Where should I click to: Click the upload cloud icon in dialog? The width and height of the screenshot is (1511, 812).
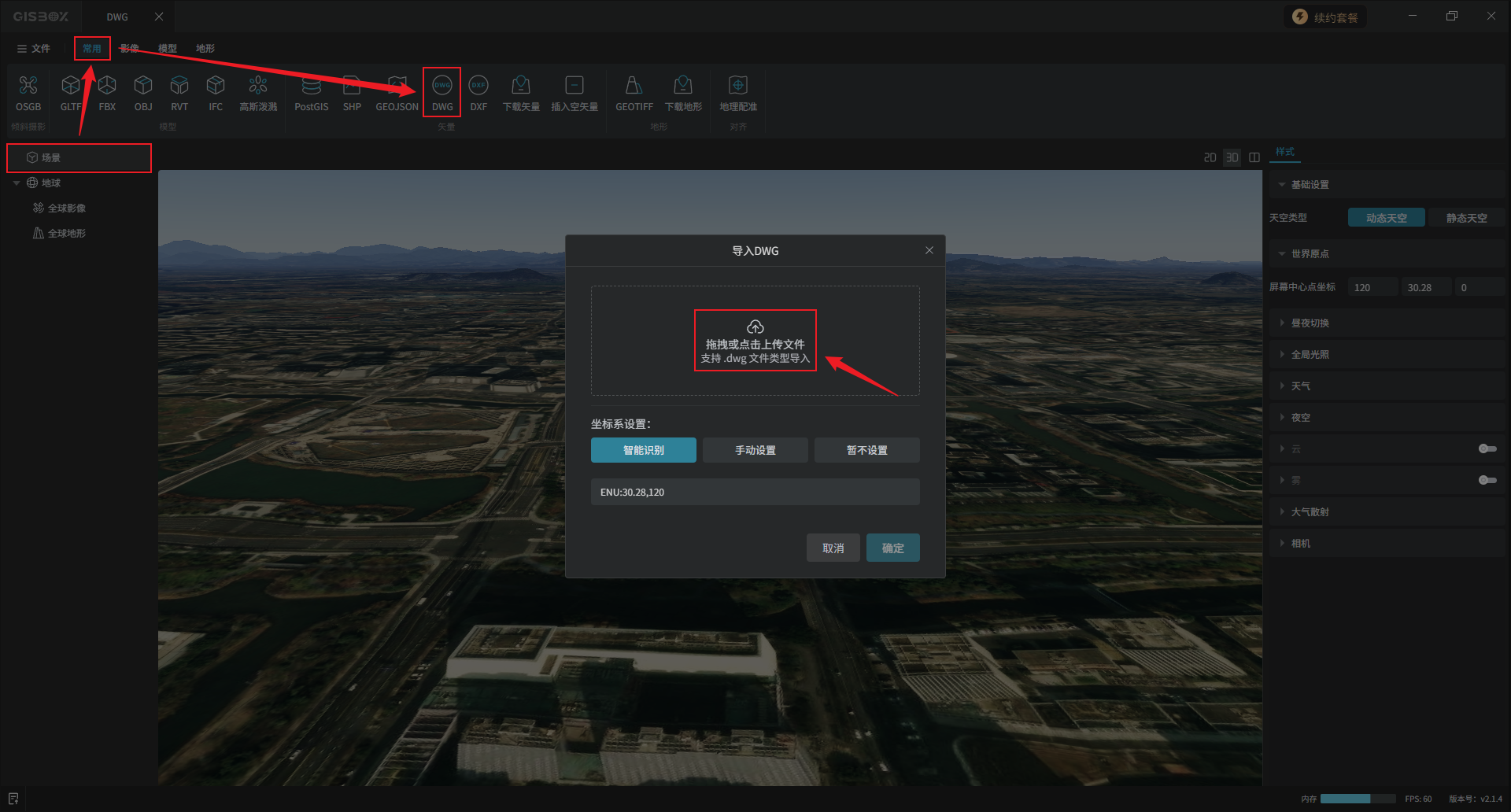[755, 327]
